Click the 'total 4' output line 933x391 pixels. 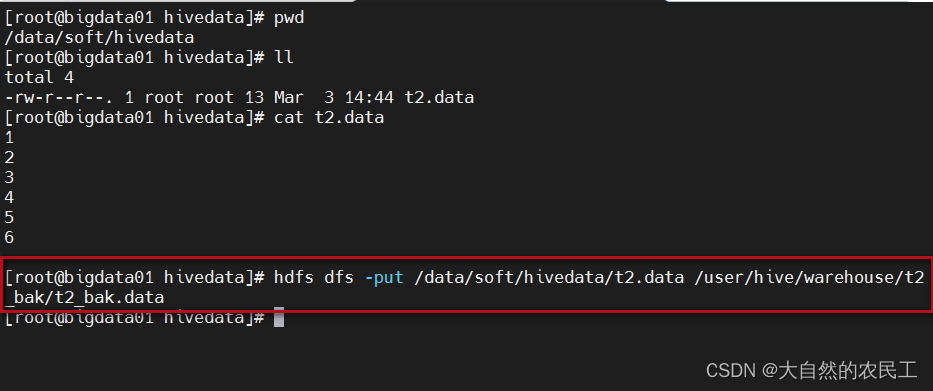[x=39, y=77]
